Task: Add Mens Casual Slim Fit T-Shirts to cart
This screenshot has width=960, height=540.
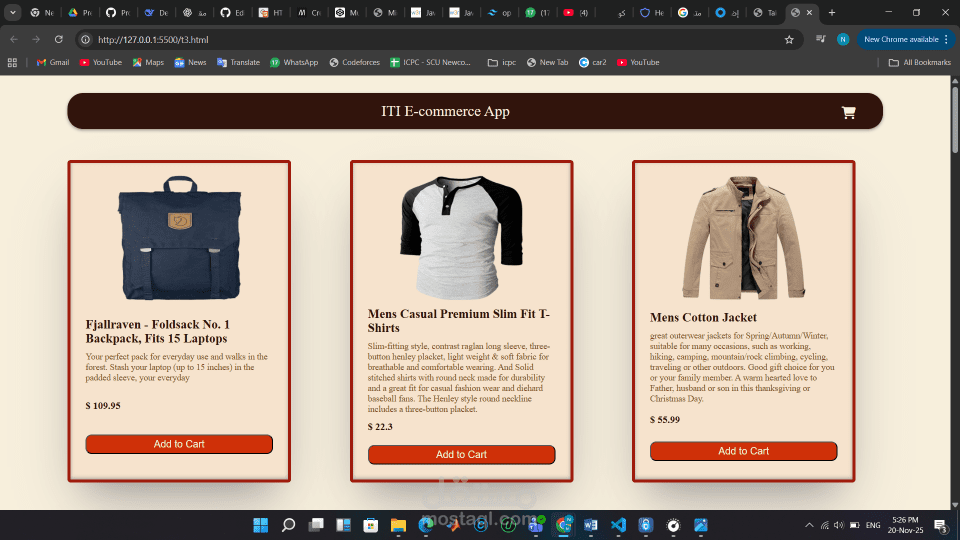Action: (x=461, y=454)
